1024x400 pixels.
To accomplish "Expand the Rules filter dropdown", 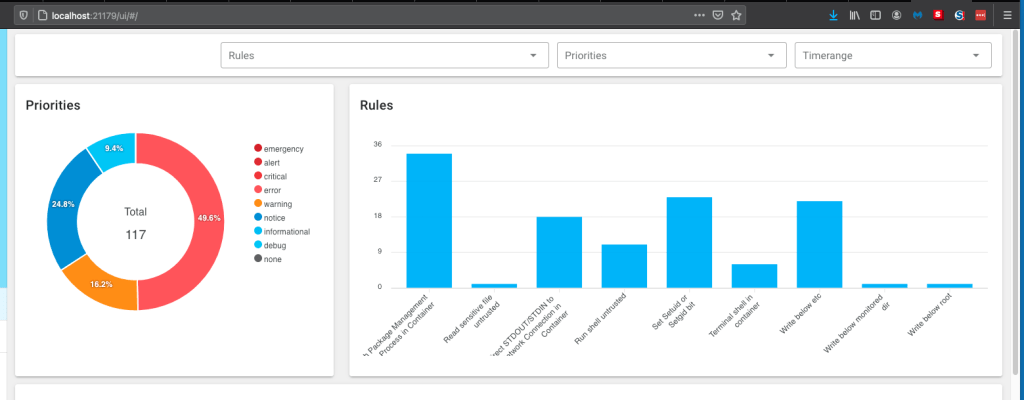I will [384, 56].
